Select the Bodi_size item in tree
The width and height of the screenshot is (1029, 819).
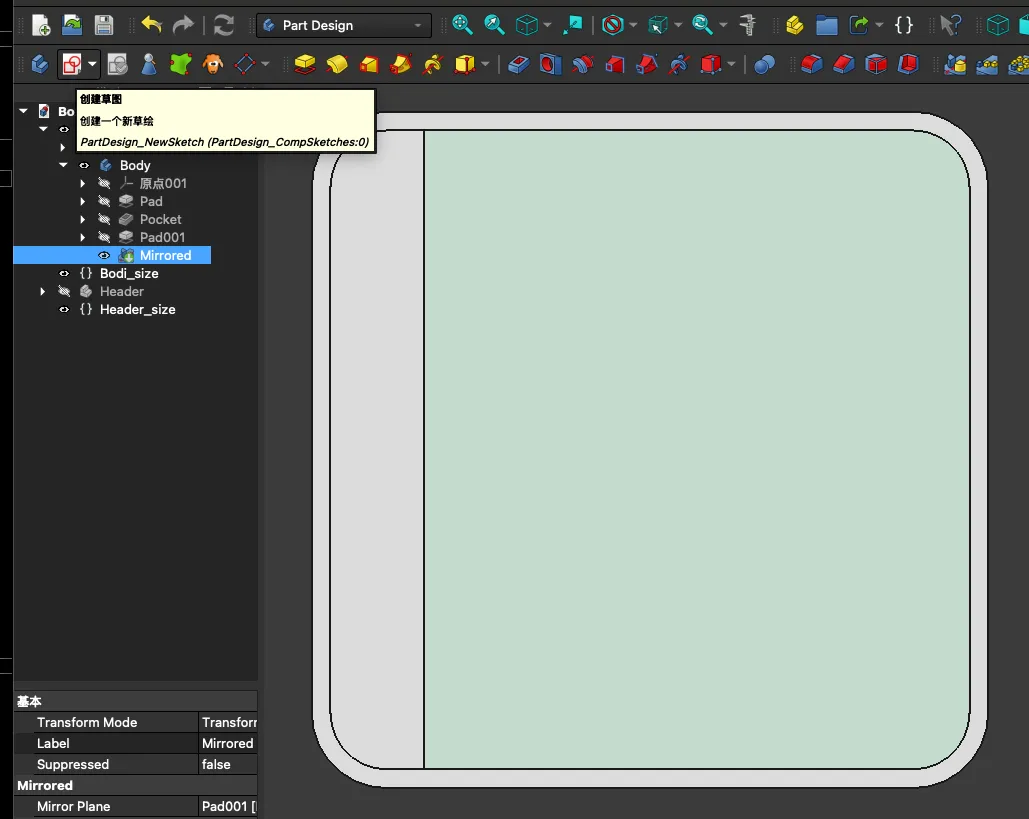pos(128,274)
